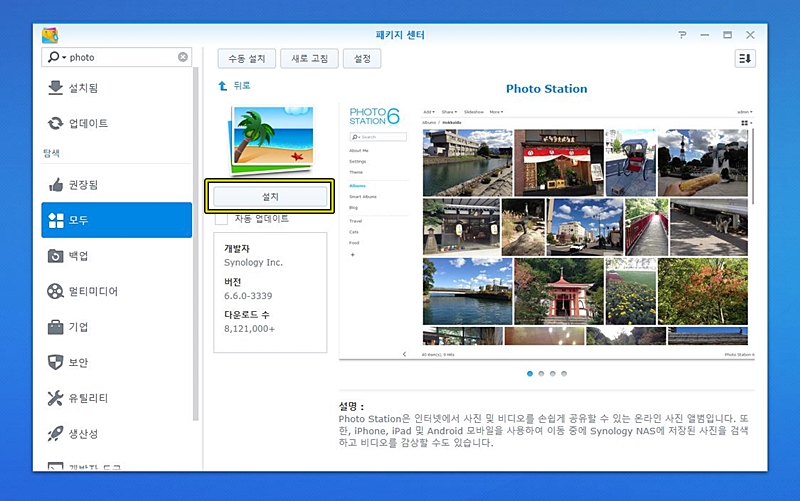Click the Photo Station screenshot preview
This screenshot has height=501, width=800.
(546, 232)
